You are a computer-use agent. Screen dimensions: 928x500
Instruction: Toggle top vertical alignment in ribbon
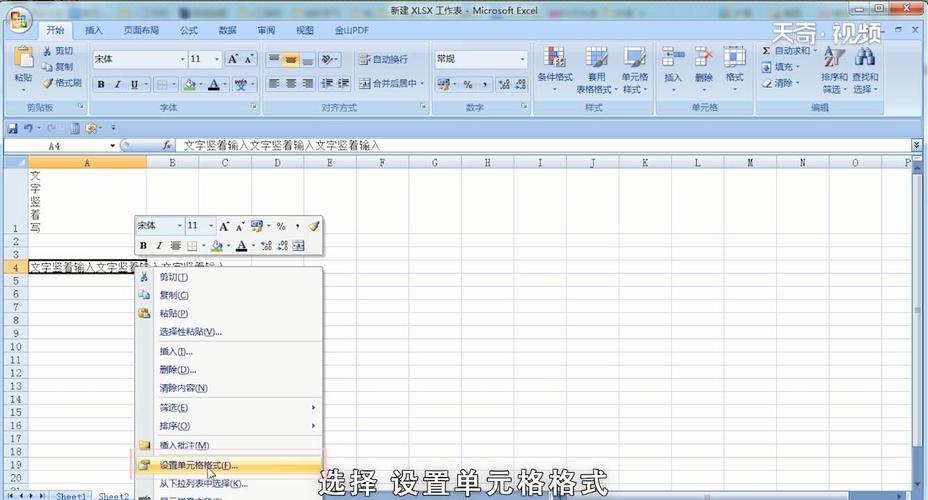click(274, 59)
